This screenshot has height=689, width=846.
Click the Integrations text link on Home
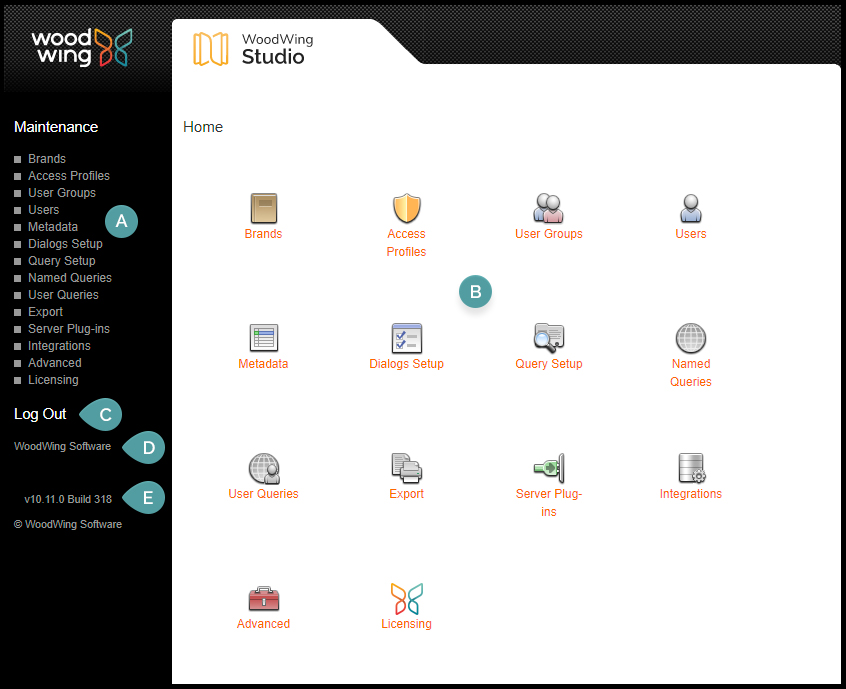(691, 494)
